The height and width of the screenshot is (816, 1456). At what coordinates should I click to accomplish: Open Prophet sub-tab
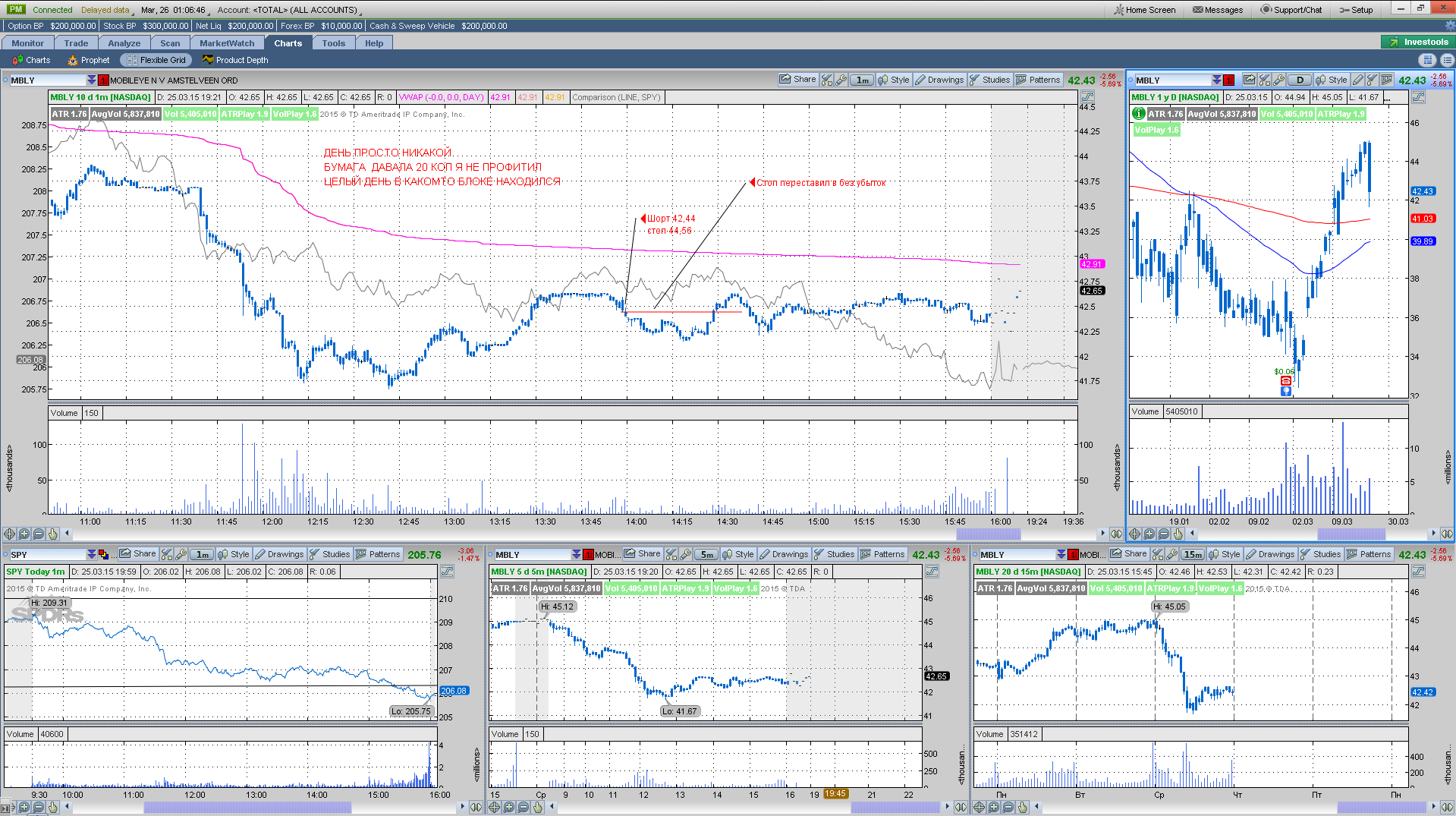click(x=89, y=60)
